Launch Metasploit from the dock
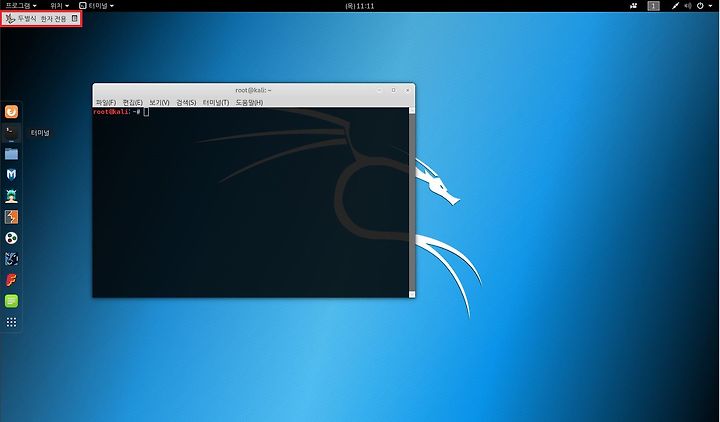The width and height of the screenshot is (720, 422). (11, 174)
